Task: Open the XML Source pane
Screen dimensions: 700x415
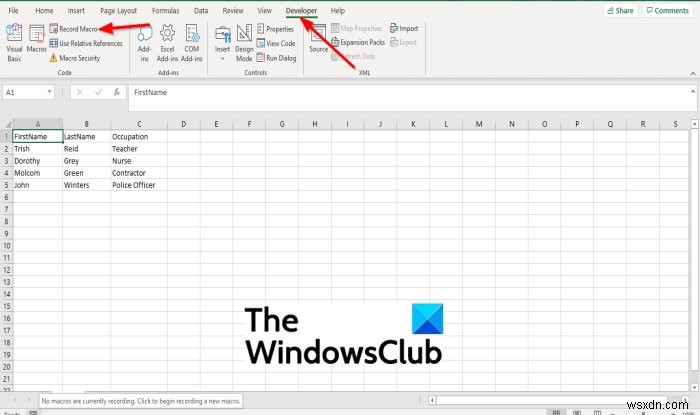Action: tap(318, 39)
